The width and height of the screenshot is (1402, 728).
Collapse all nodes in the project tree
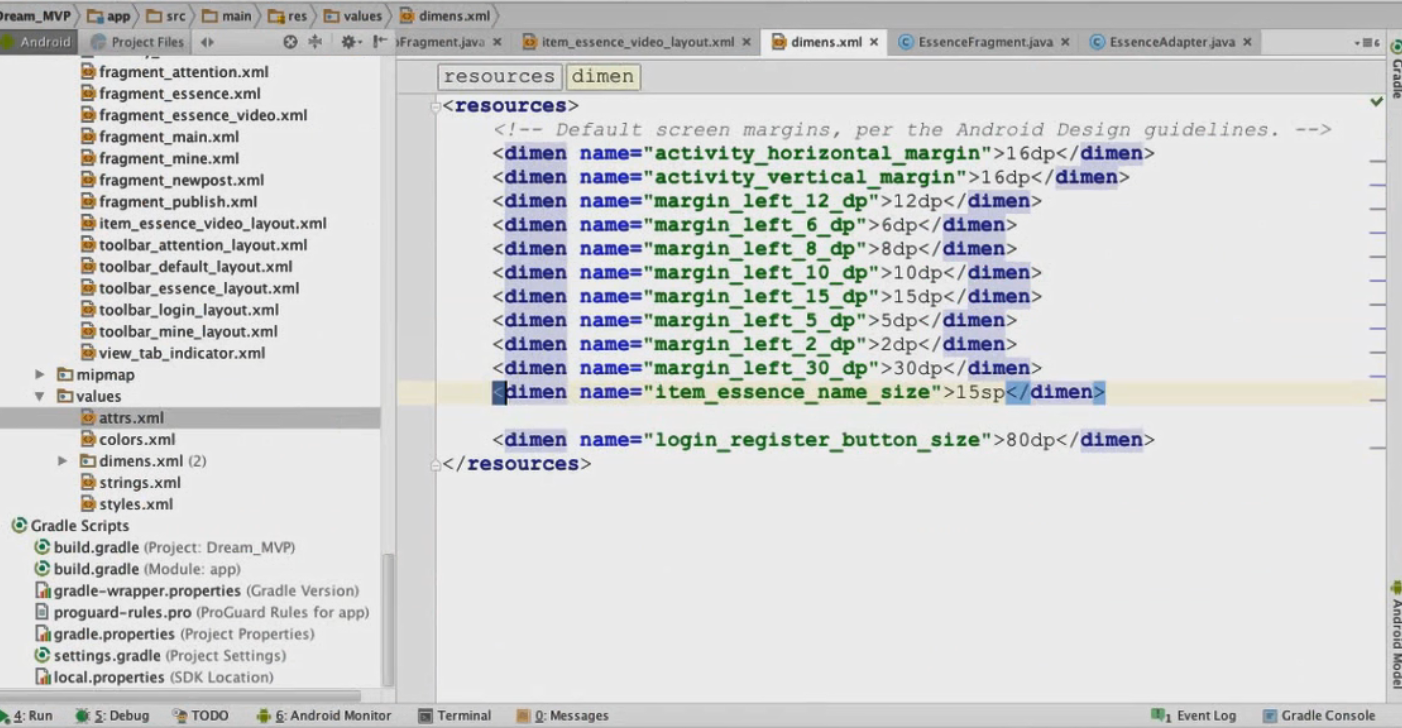[315, 42]
